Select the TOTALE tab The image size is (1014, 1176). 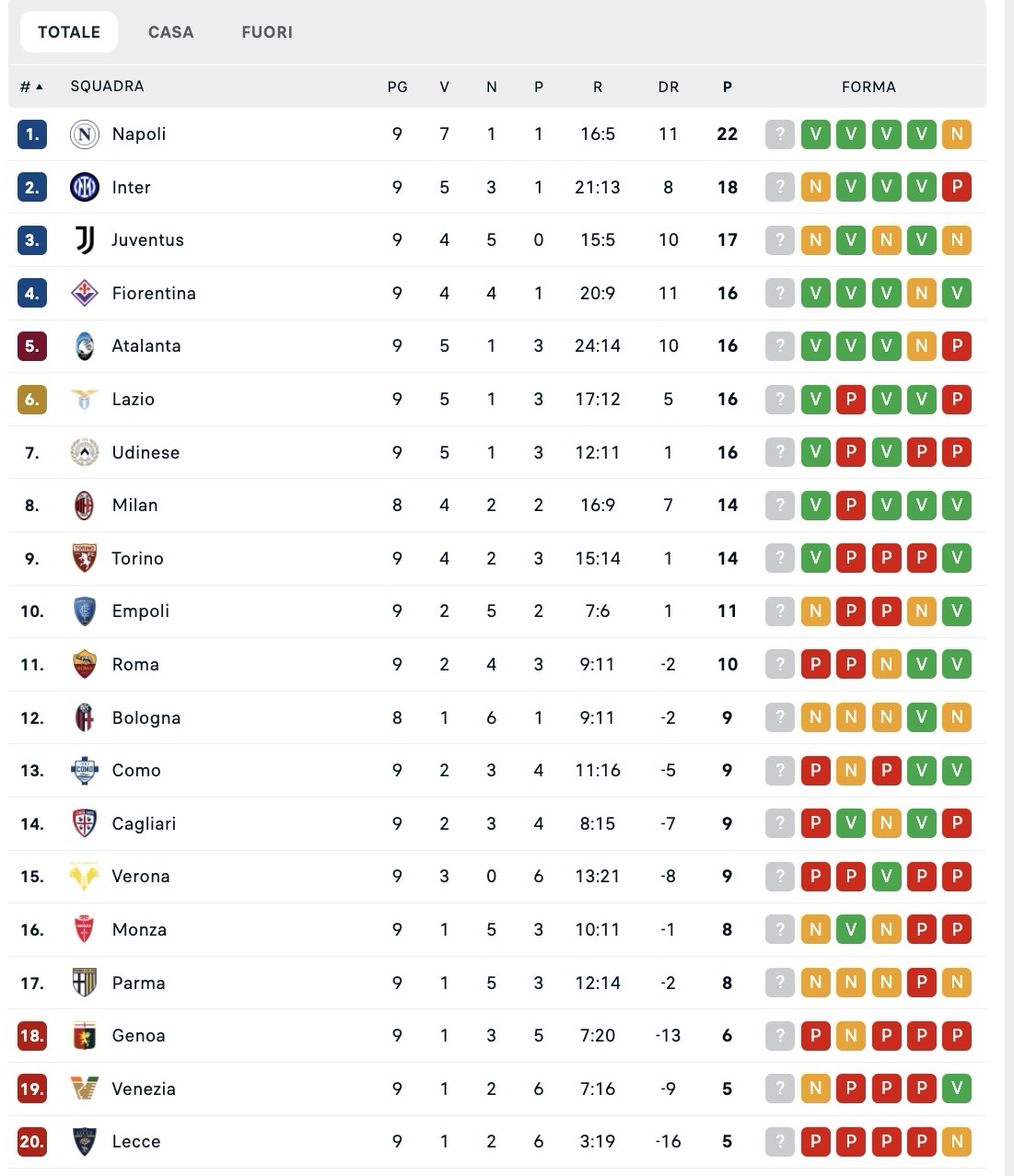coord(69,32)
